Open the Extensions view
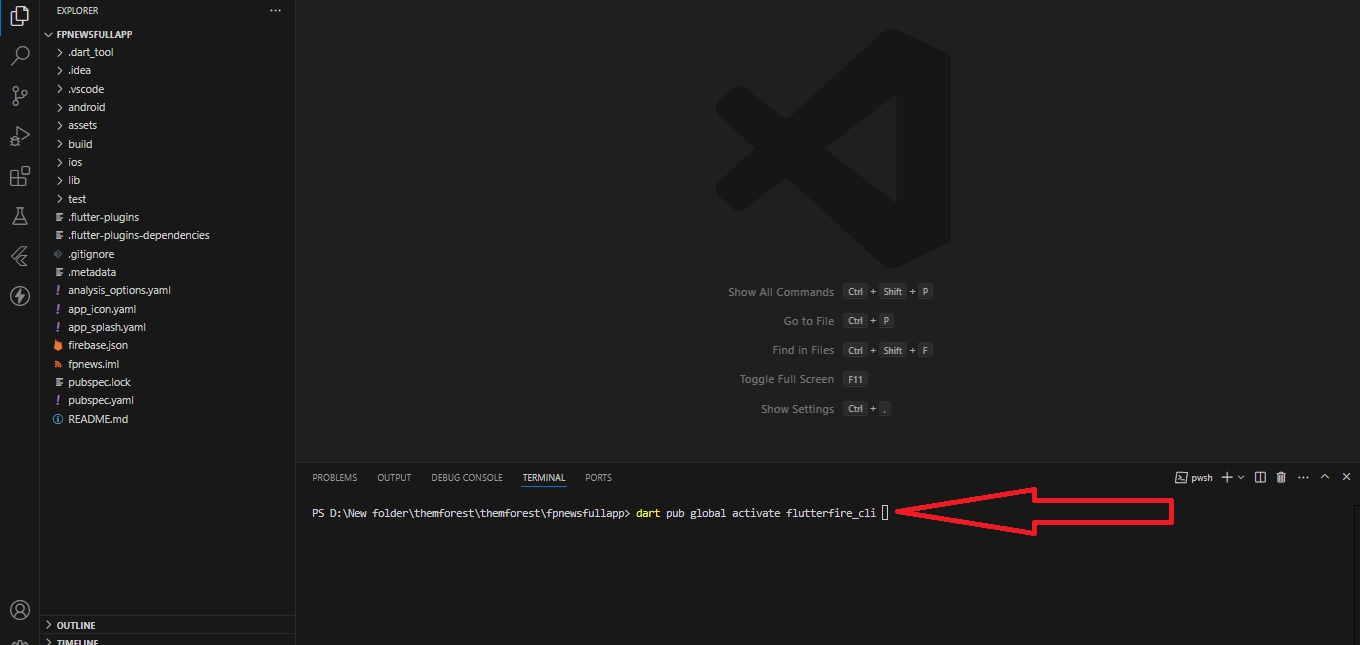1360x645 pixels. coord(19,177)
